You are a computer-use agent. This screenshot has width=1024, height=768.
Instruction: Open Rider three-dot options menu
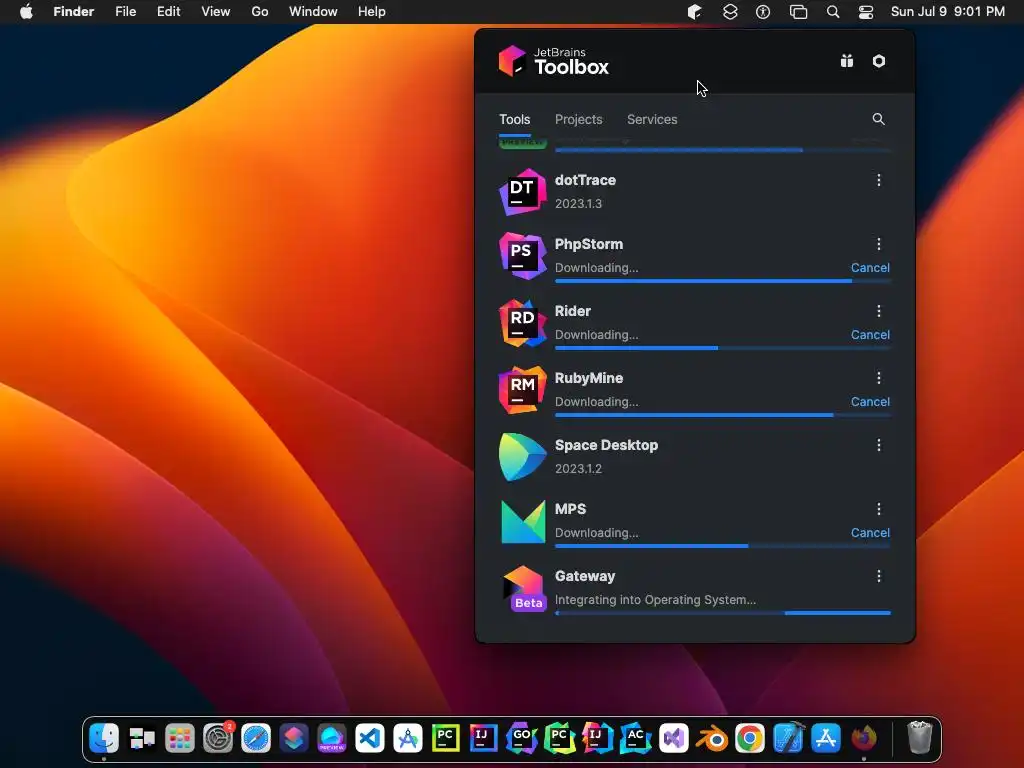point(878,311)
